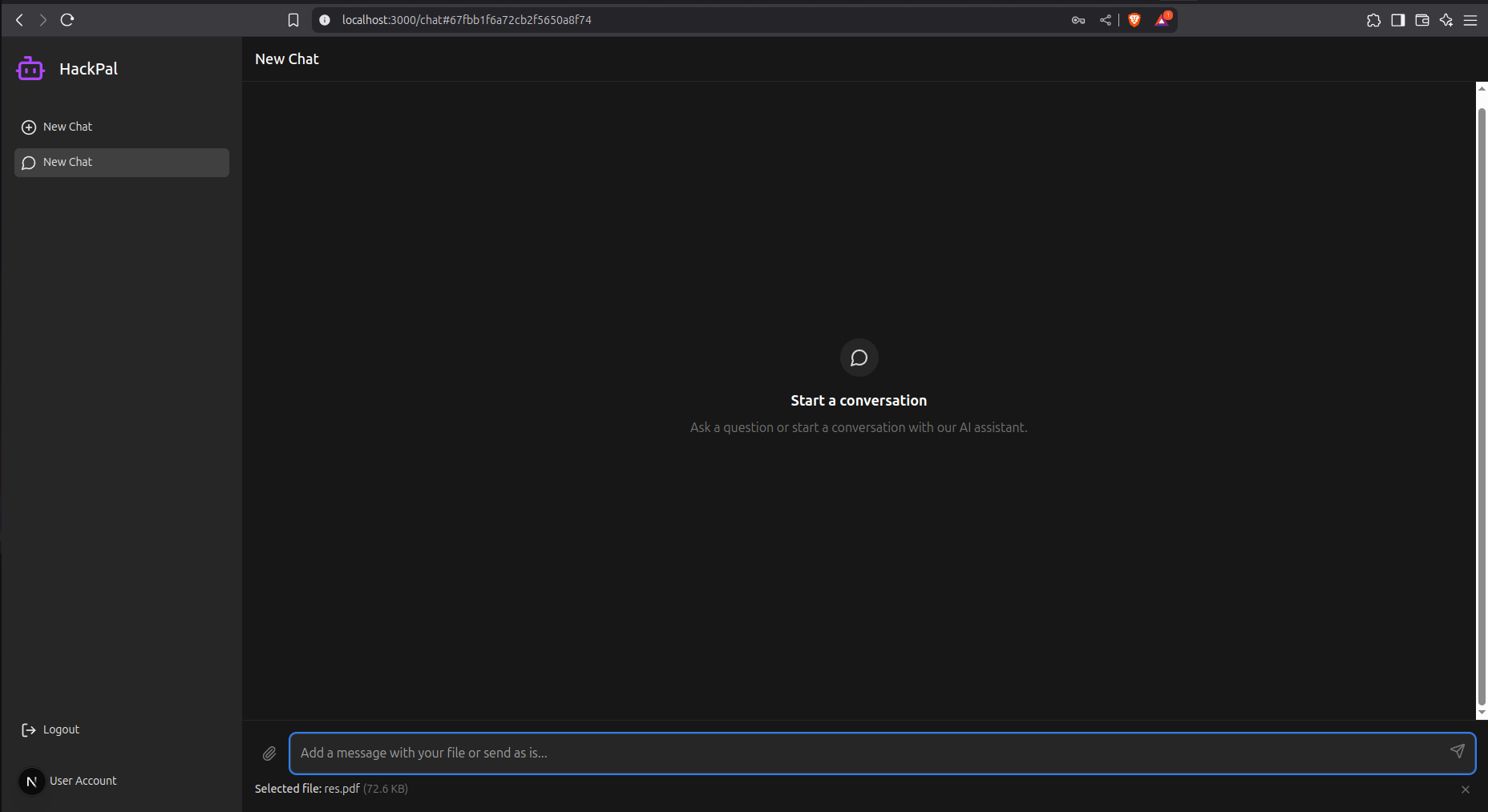This screenshot has height=812, width=1488.
Task: Open Brave Shields lion icon
Action: tap(1134, 20)
